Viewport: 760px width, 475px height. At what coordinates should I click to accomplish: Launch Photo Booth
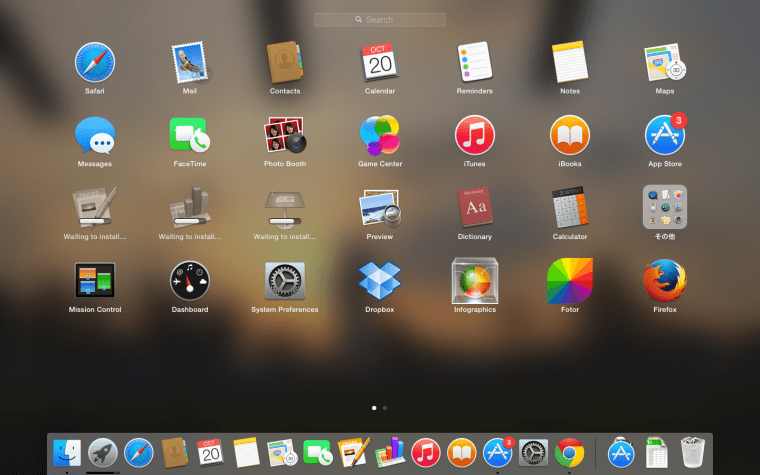285,135
